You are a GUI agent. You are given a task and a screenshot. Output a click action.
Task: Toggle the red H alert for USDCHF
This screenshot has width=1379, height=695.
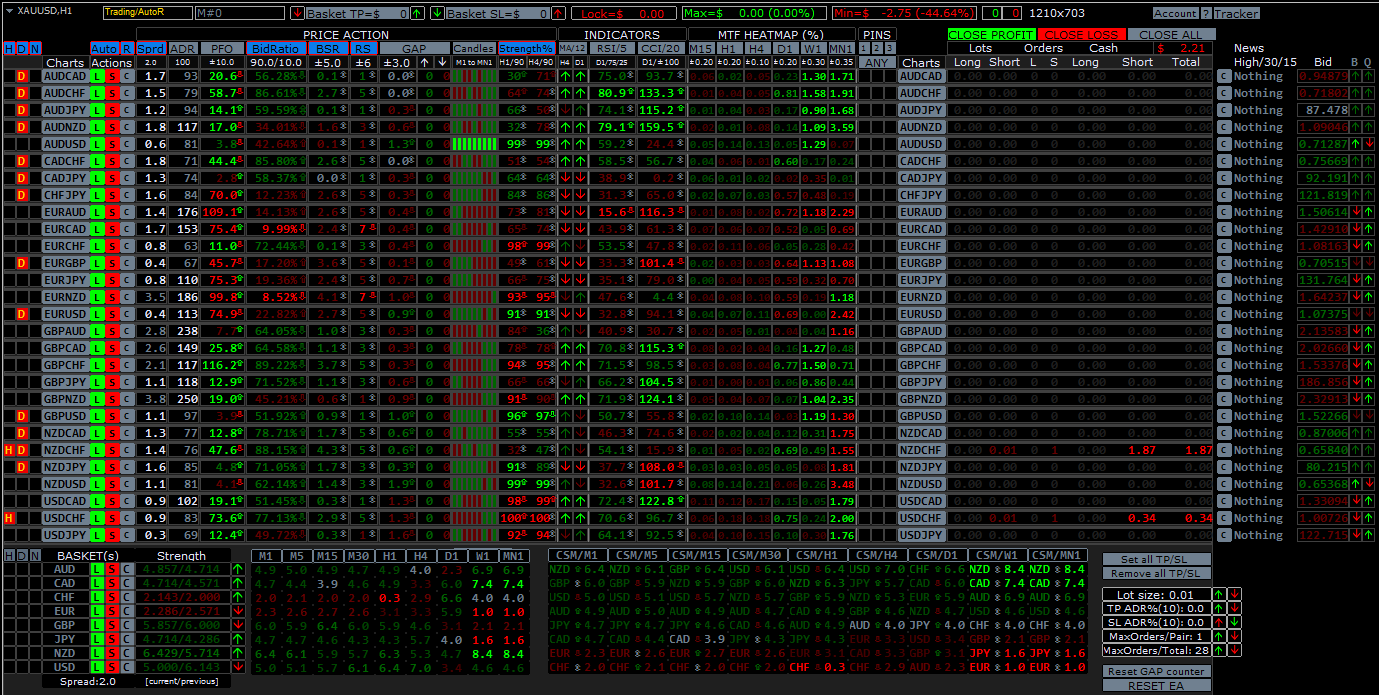coord(9,518)
